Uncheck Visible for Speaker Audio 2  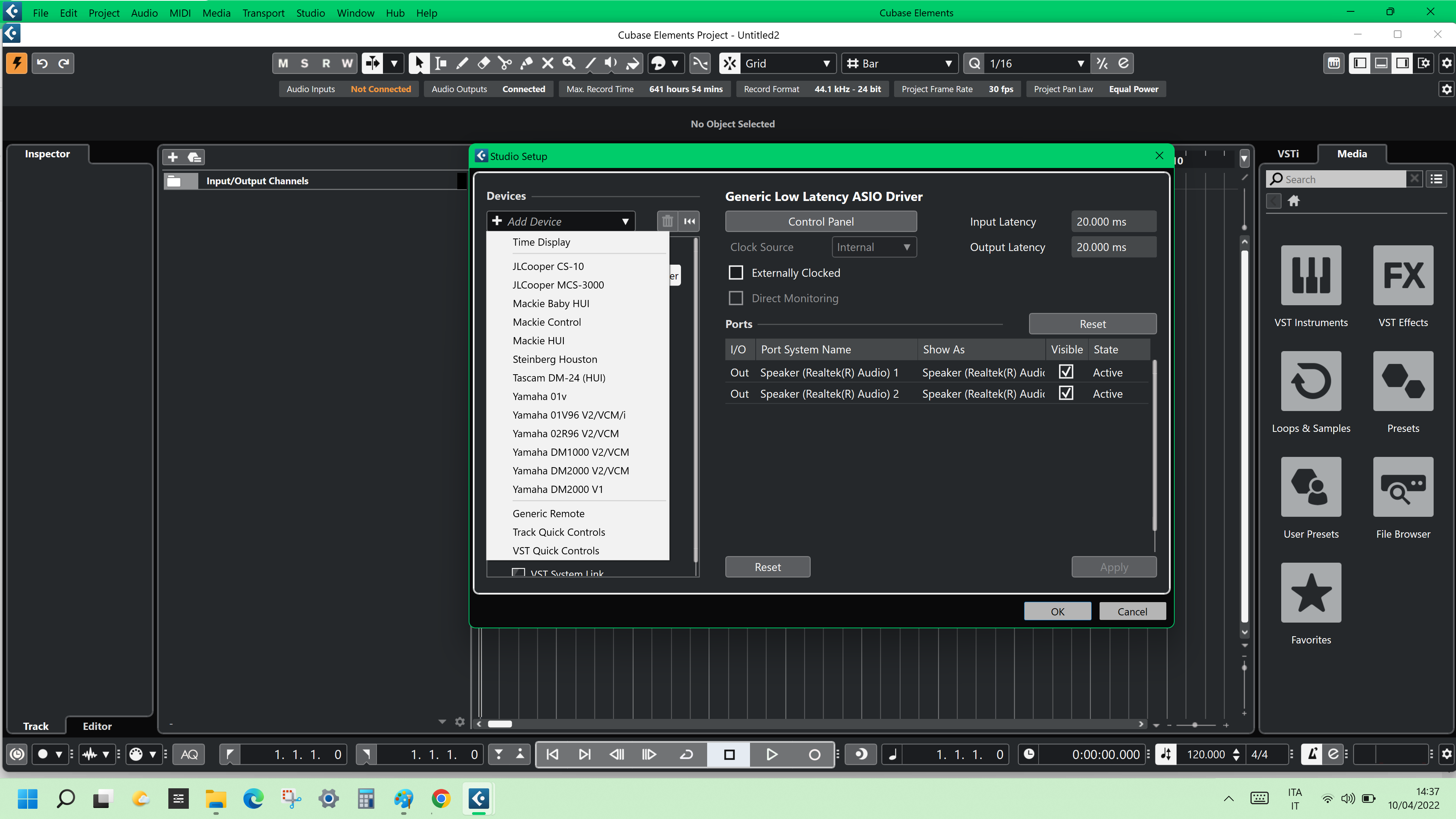point(1066,394)
